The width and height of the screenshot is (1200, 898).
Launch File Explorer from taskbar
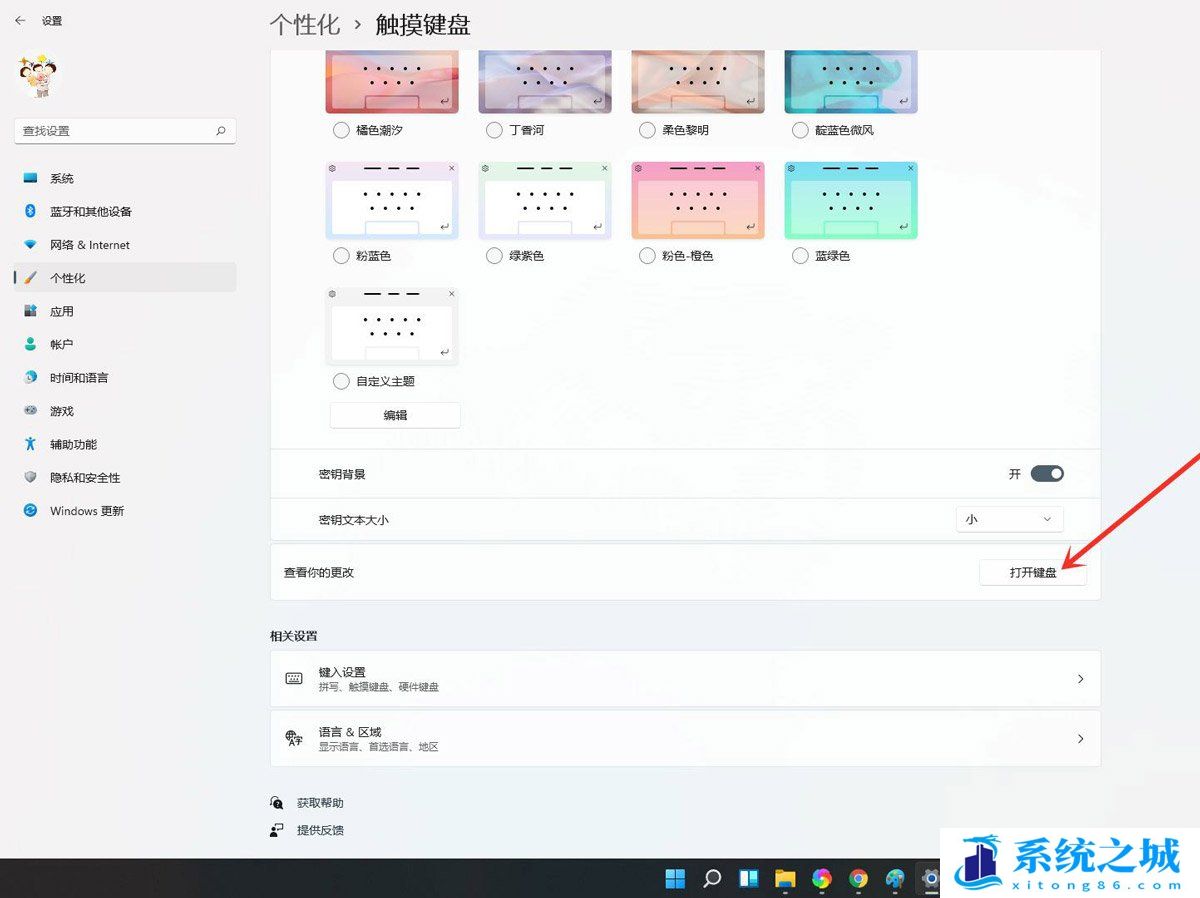pos(785,879)
